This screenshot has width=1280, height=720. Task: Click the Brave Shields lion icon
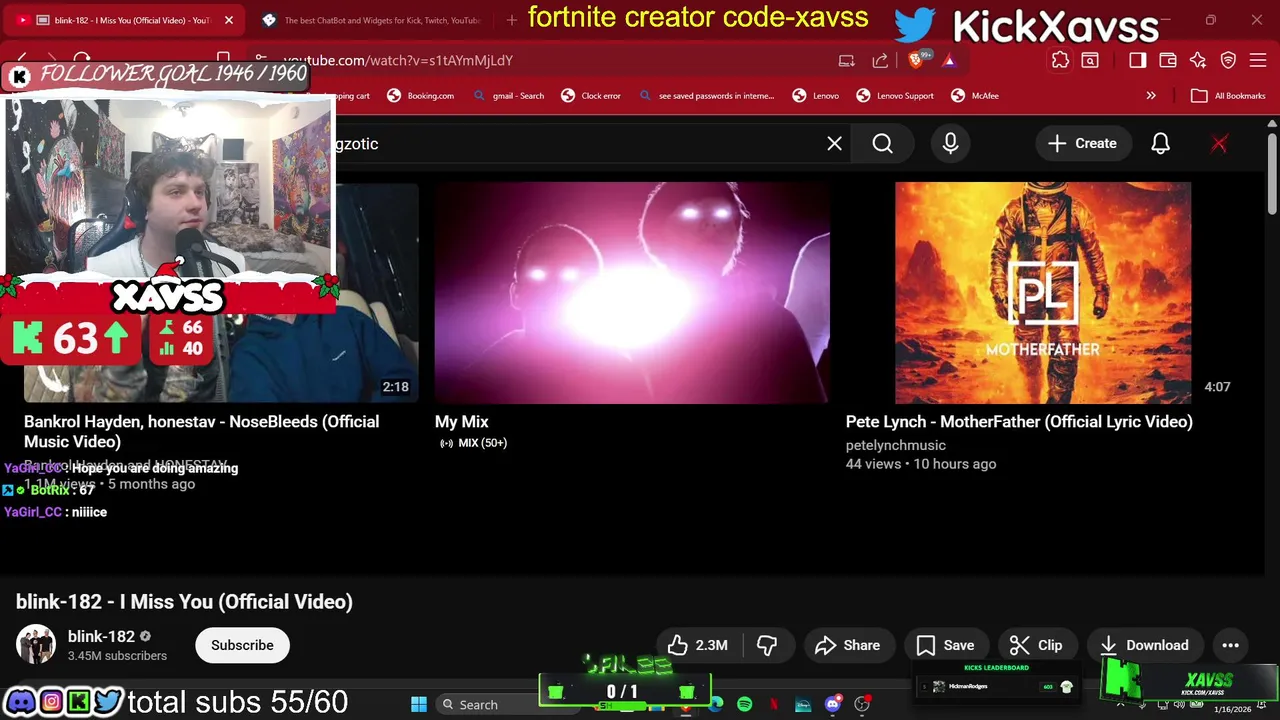pos(916,60)
